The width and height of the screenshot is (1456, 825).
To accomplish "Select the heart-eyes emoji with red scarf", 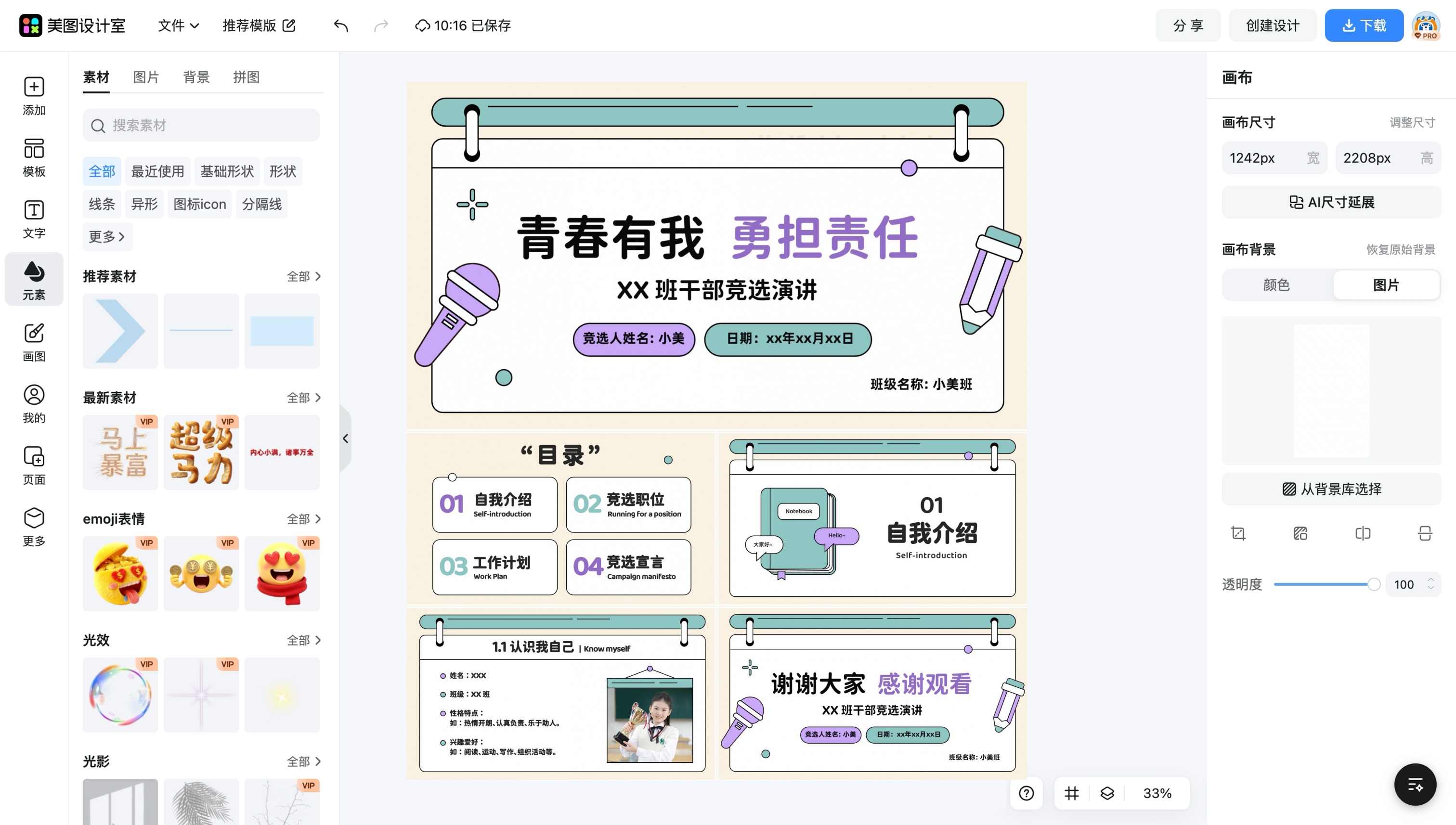I will (282, 573).
